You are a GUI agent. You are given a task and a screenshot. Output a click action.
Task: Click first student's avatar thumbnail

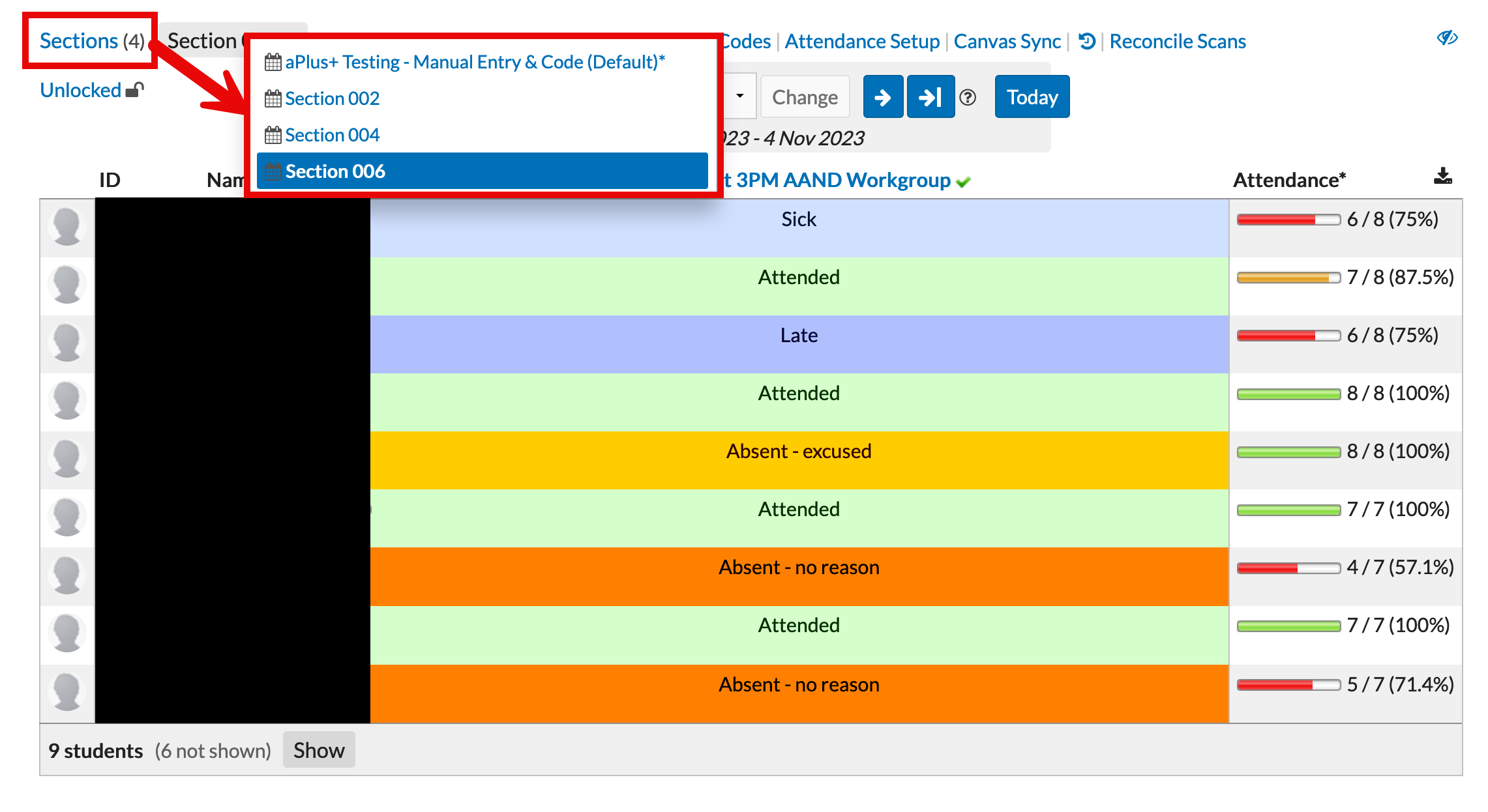pyautogui.click(x=67, y=227)
